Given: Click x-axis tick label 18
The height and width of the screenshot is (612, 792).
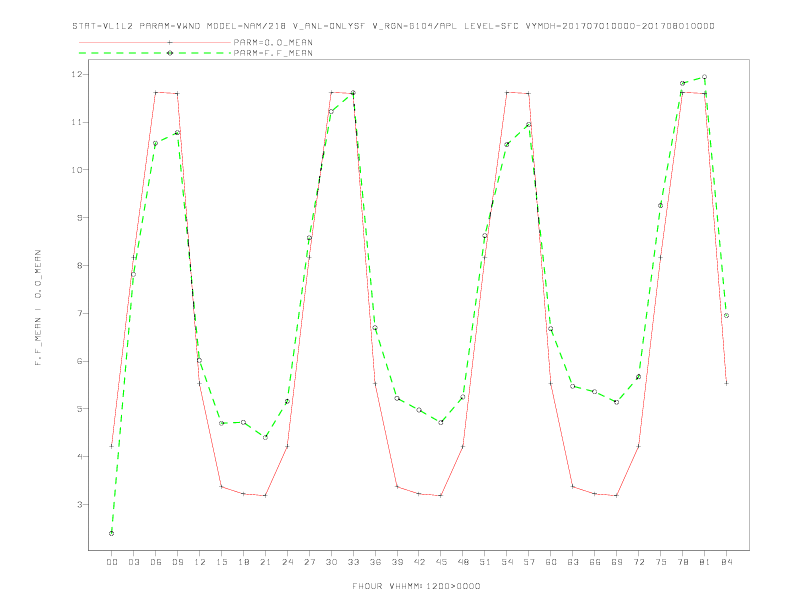Looking at the screenshot, I should (x=243, y=562).
